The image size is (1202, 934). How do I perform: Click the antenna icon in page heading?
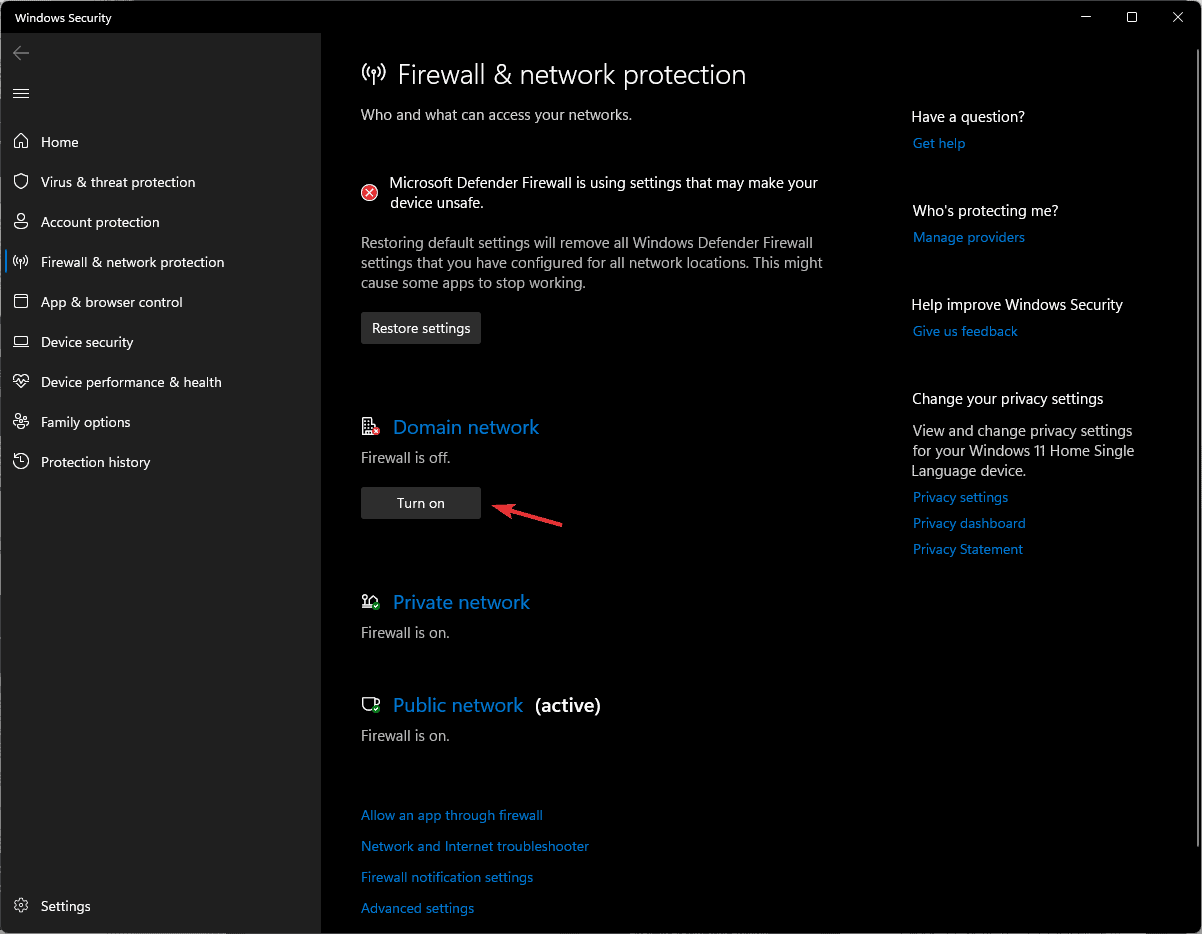373,75
